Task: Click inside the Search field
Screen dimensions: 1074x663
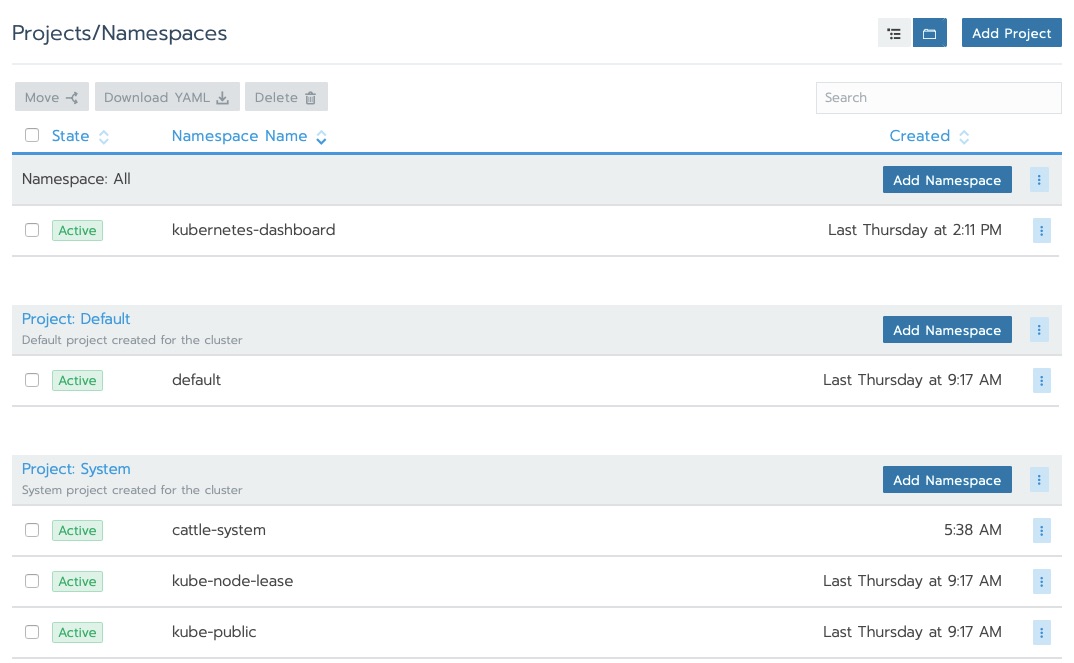Action: point(938,97)
